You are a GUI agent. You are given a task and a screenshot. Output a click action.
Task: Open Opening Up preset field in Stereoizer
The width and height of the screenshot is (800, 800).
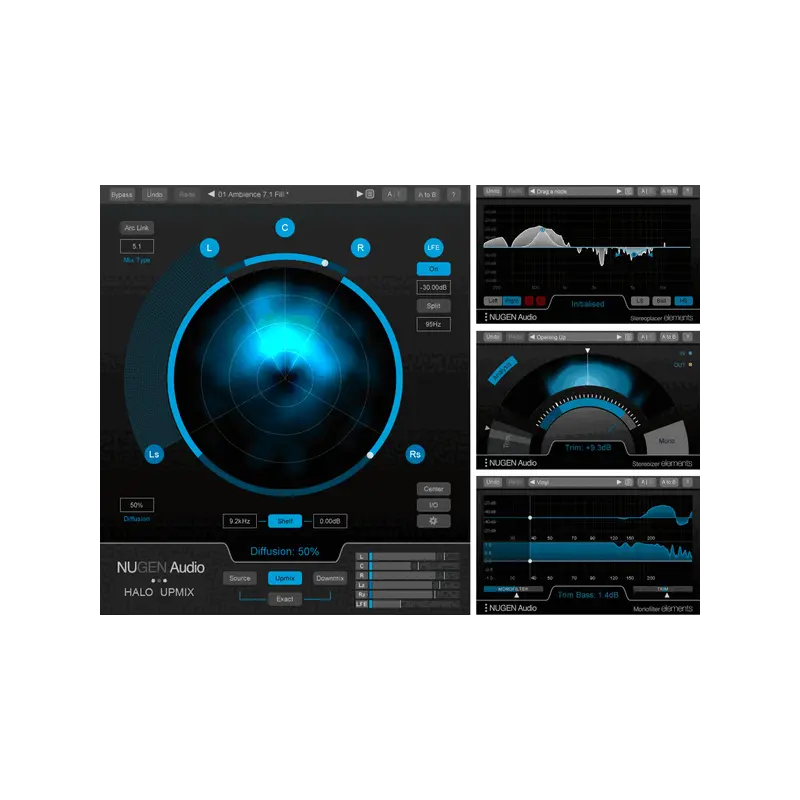coord(575,337)
